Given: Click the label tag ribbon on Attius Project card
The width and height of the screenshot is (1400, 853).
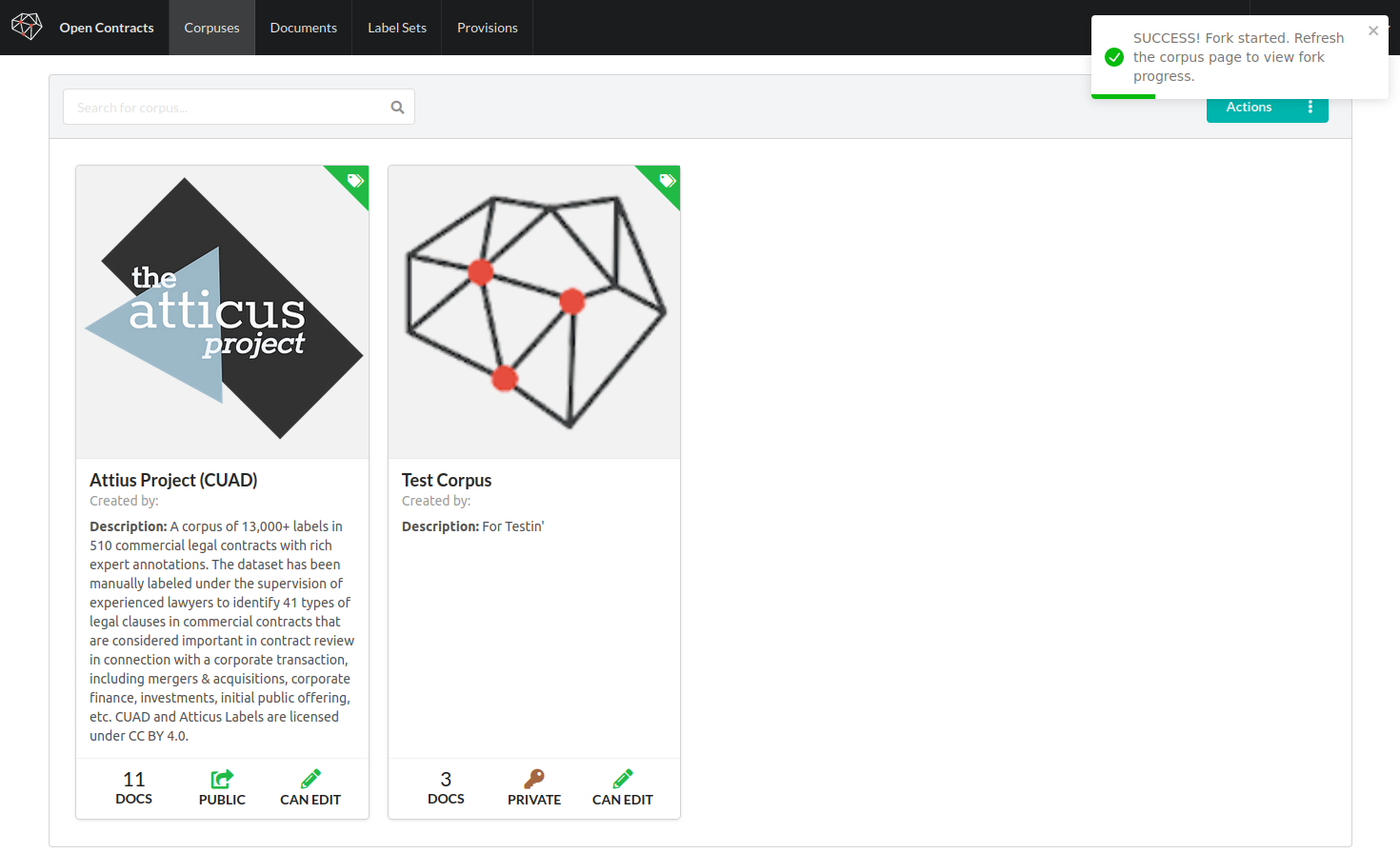Looking at the screenshot, I should 354,180.
